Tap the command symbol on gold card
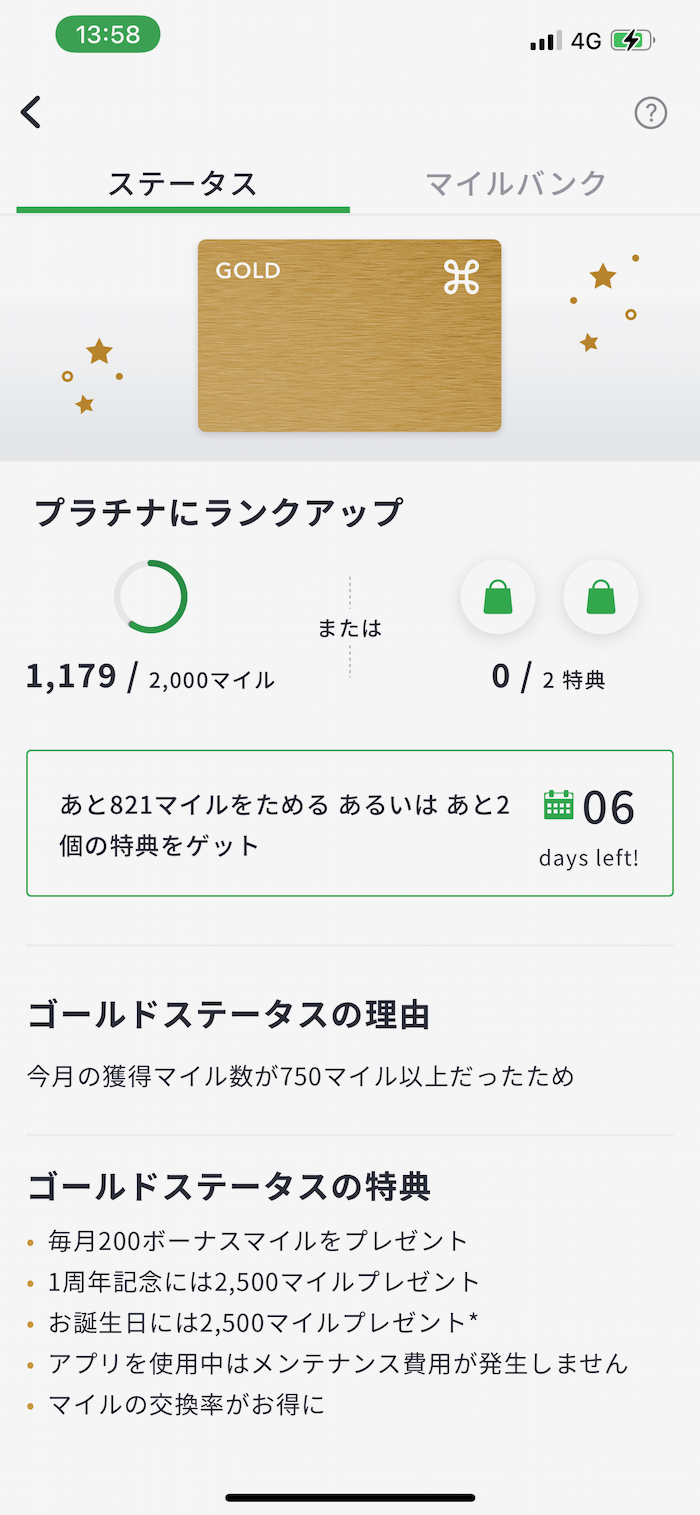Viewport: 700px width, 1515px height. pyautogui.click(x=461, y=277)
